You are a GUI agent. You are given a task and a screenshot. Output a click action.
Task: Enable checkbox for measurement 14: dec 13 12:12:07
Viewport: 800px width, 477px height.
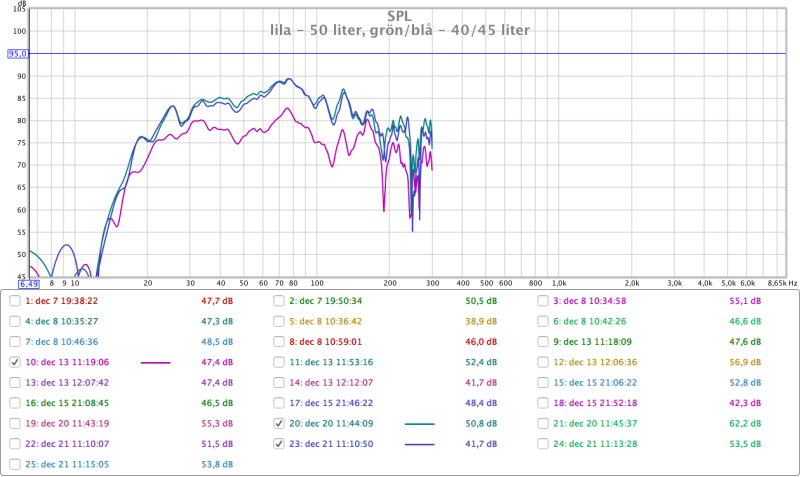point(279,383)
